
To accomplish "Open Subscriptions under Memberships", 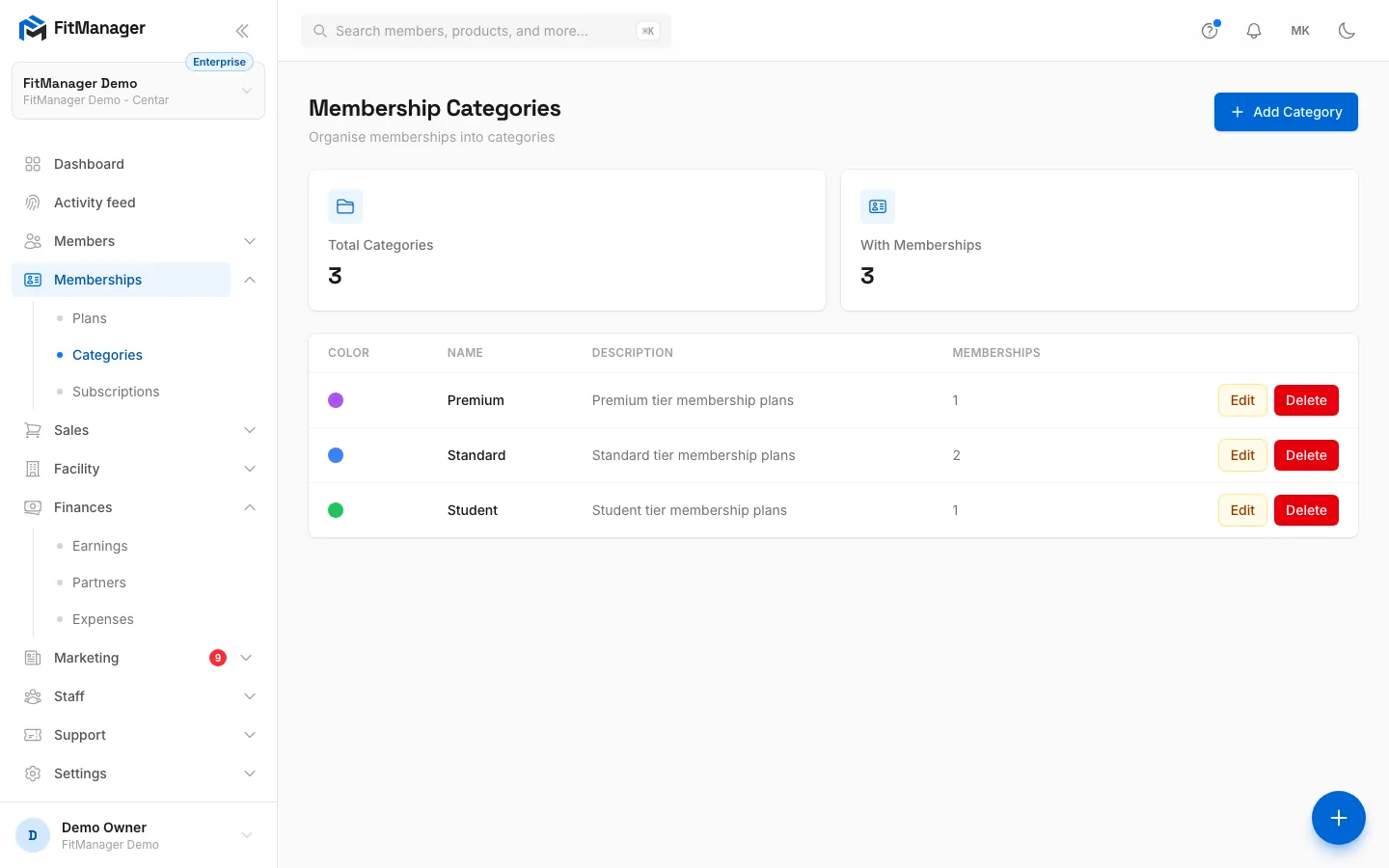I will click(116, 392).
